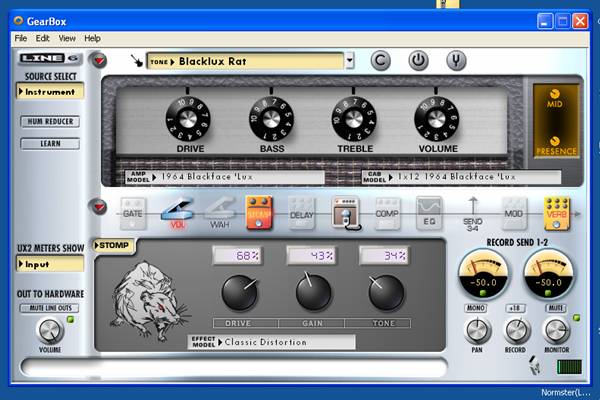Open the Help menu
This screenshot has height=400, width=600.
click(92, 38)
